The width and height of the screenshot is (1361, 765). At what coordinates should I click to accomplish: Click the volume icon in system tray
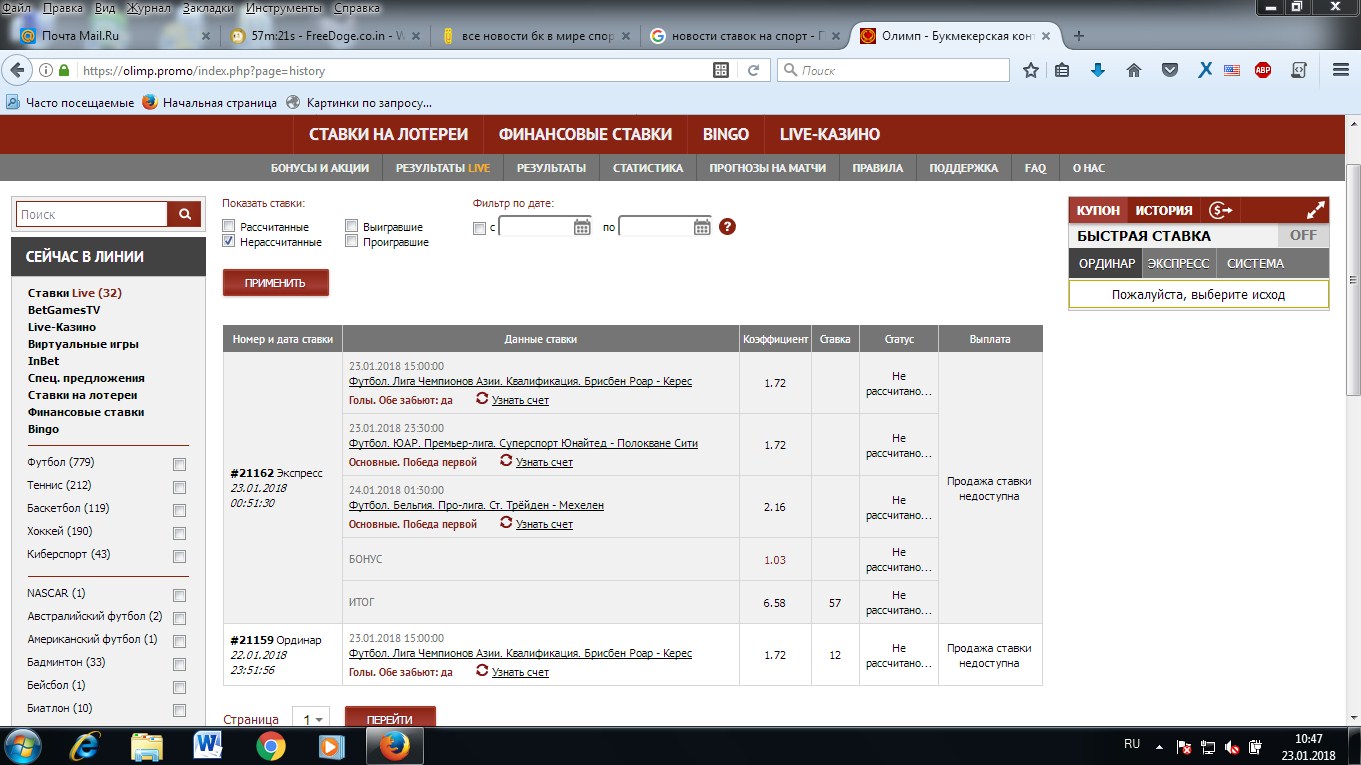(1232, 747)
